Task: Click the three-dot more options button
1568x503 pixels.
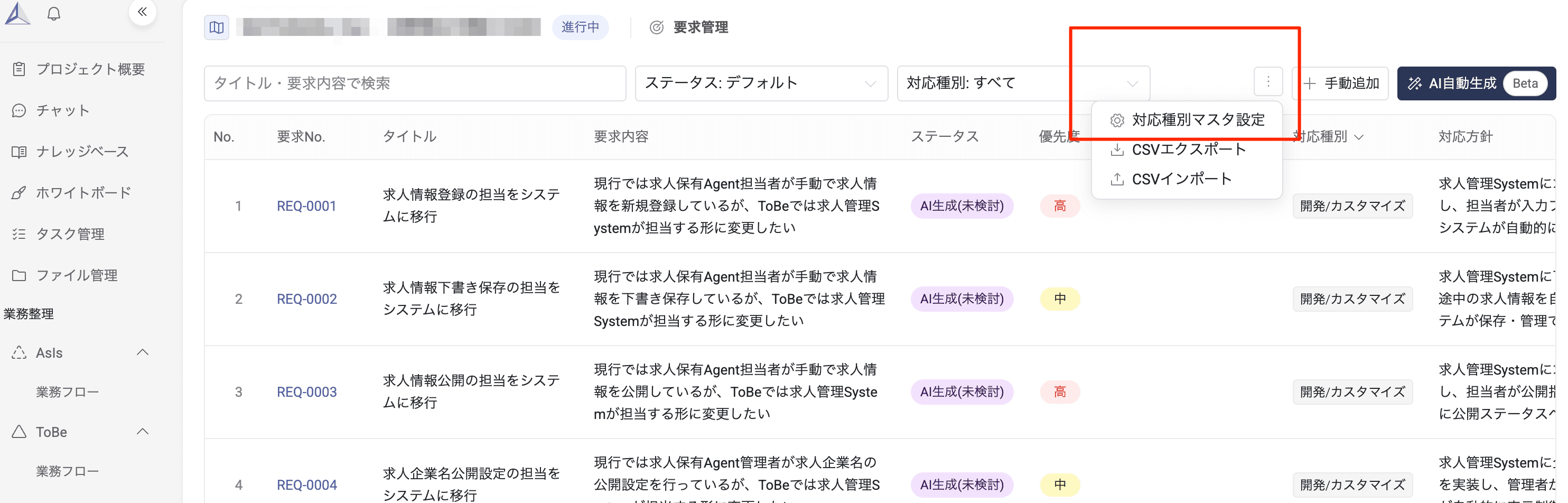Action: tap(1268, 81)
